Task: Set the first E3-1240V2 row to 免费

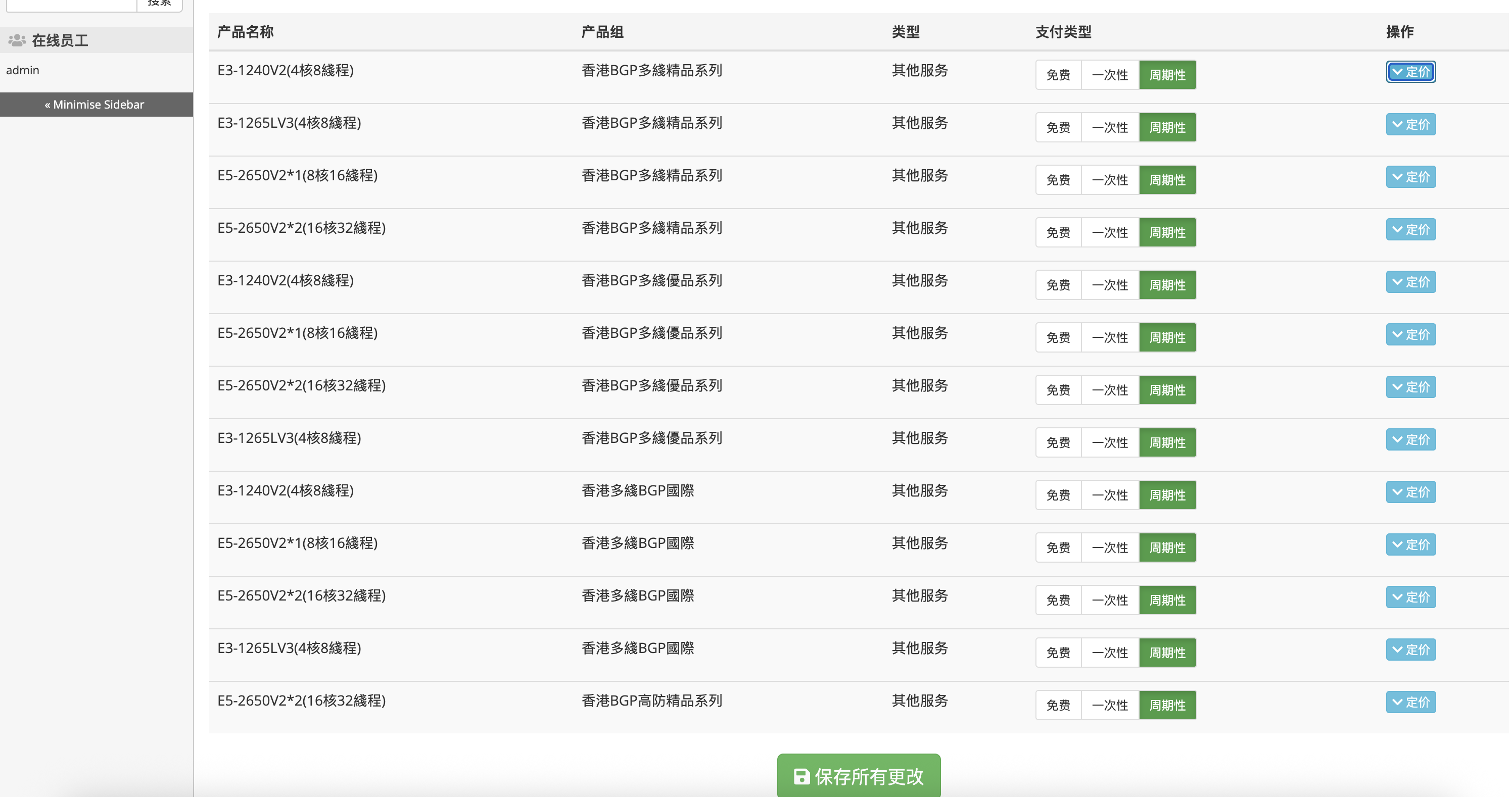Action: [1058, 75]
